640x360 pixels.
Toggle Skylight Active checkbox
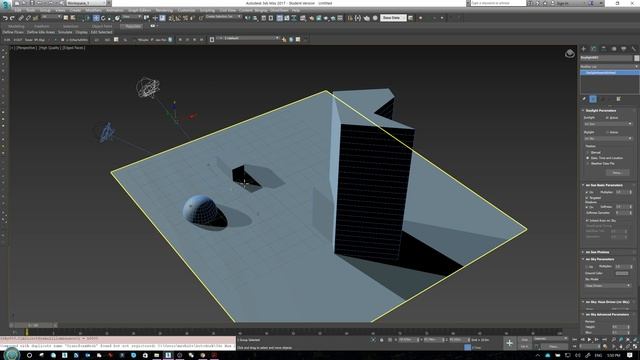607,132
